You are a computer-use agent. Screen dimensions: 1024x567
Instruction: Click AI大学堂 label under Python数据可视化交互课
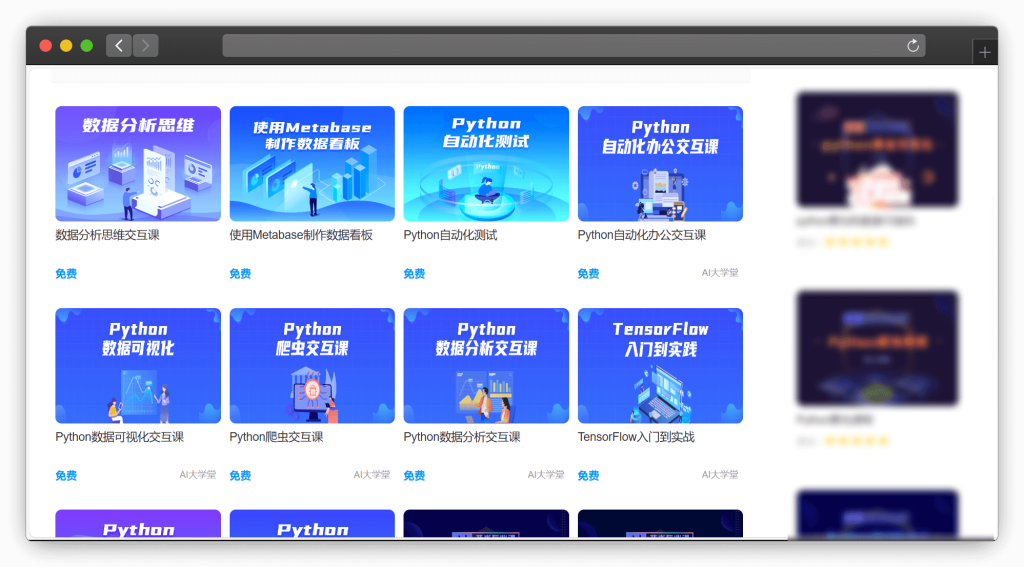pyautogui.click(x=198, y=475)
